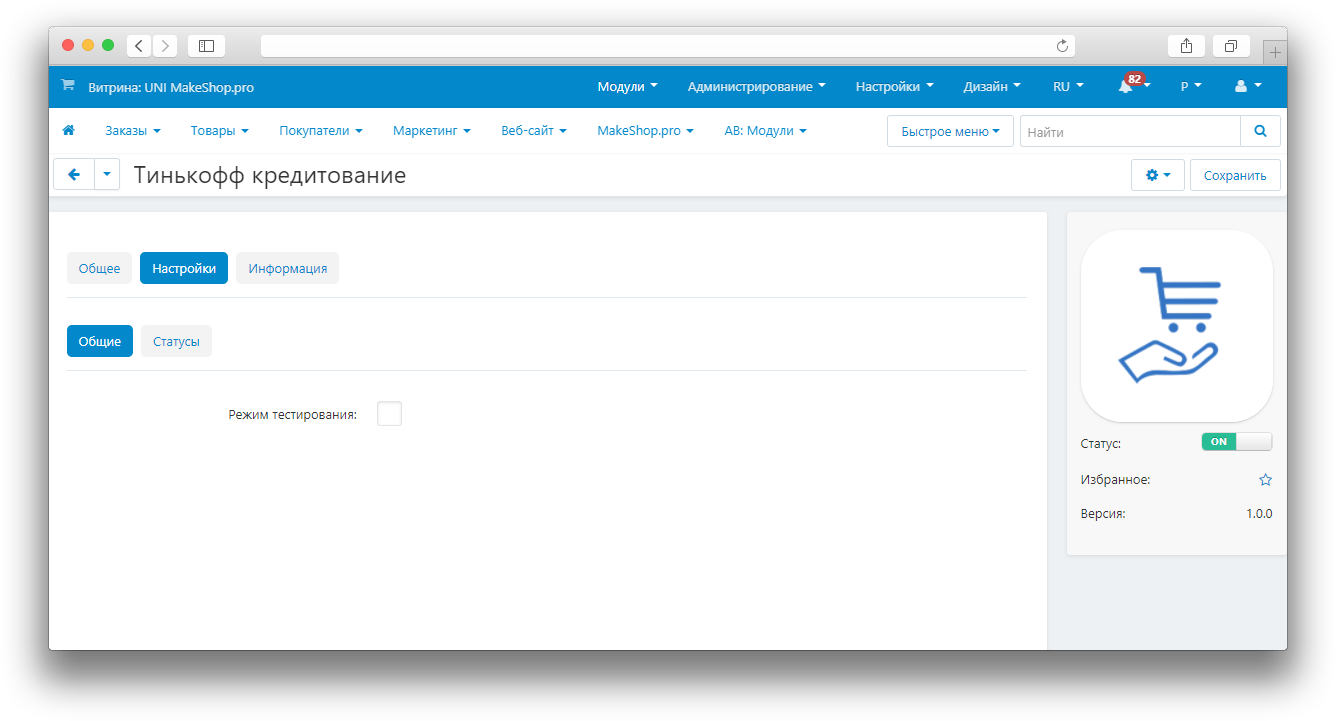
Task: Enable the Режим тестирования checkbox
Action: (x=389, y=414)
